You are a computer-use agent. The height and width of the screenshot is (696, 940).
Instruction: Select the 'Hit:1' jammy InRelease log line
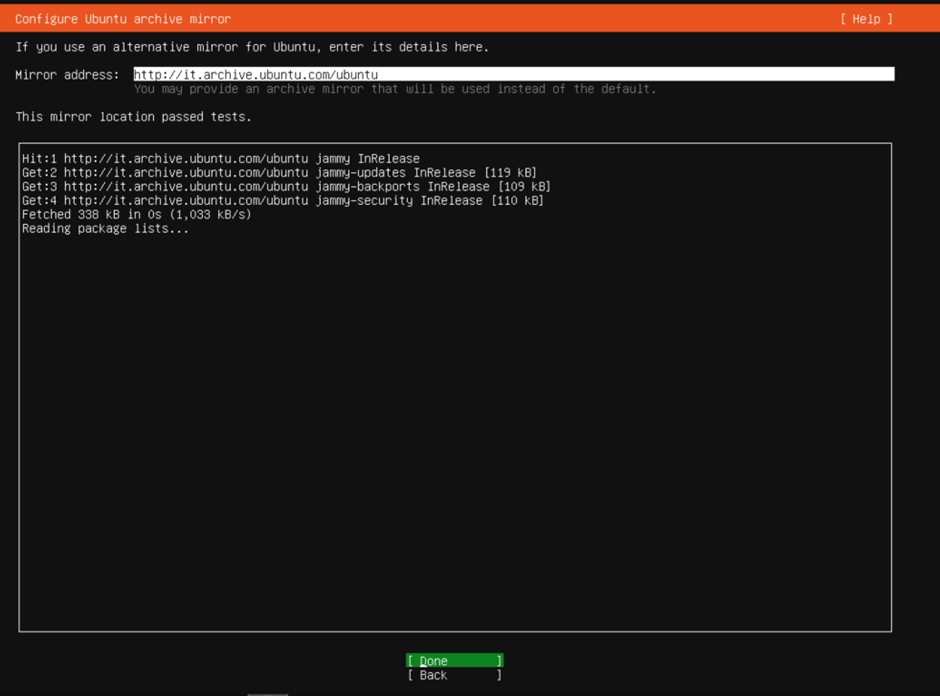(x=220, y=159)
